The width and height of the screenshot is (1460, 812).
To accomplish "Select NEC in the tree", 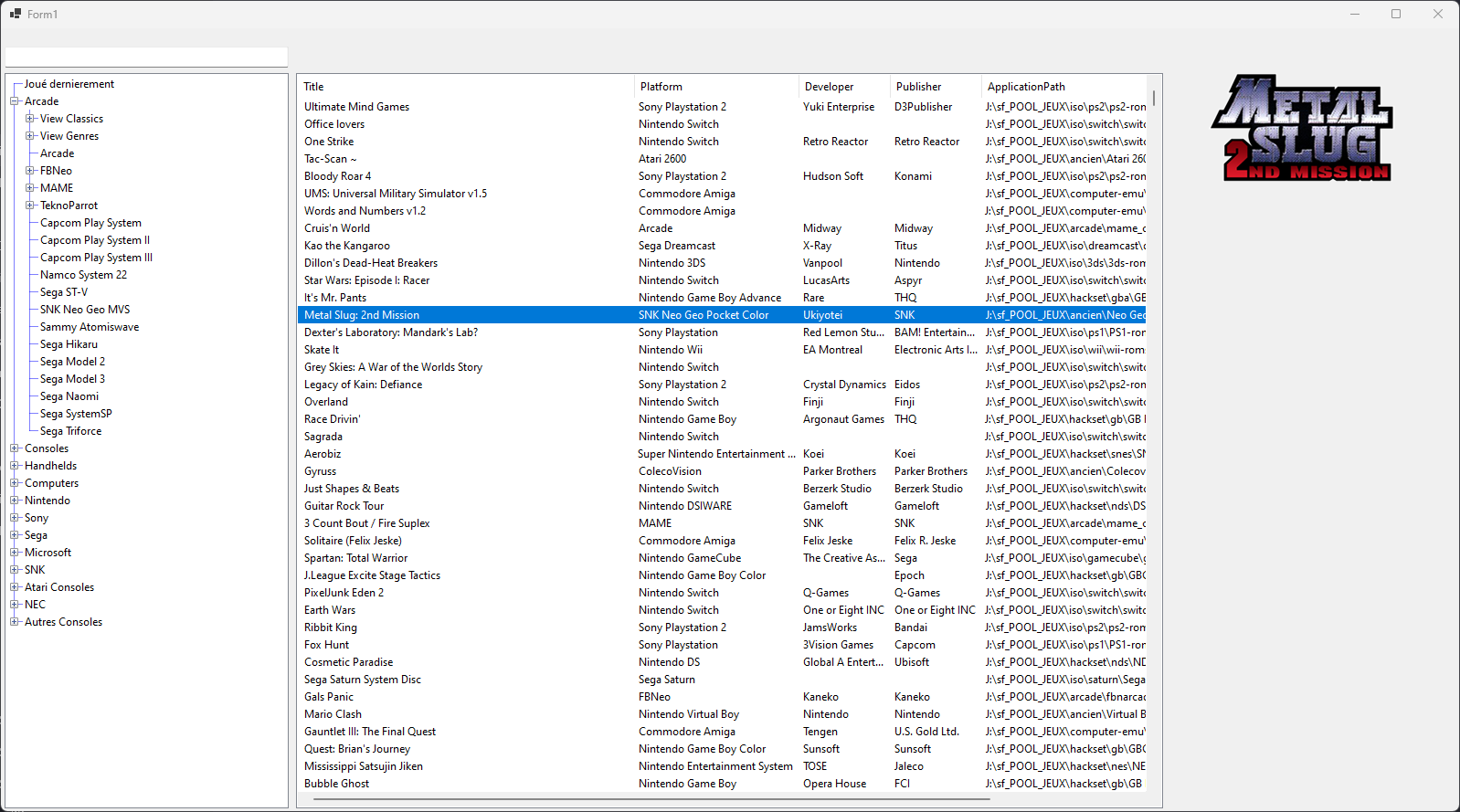I will (35, 605).
